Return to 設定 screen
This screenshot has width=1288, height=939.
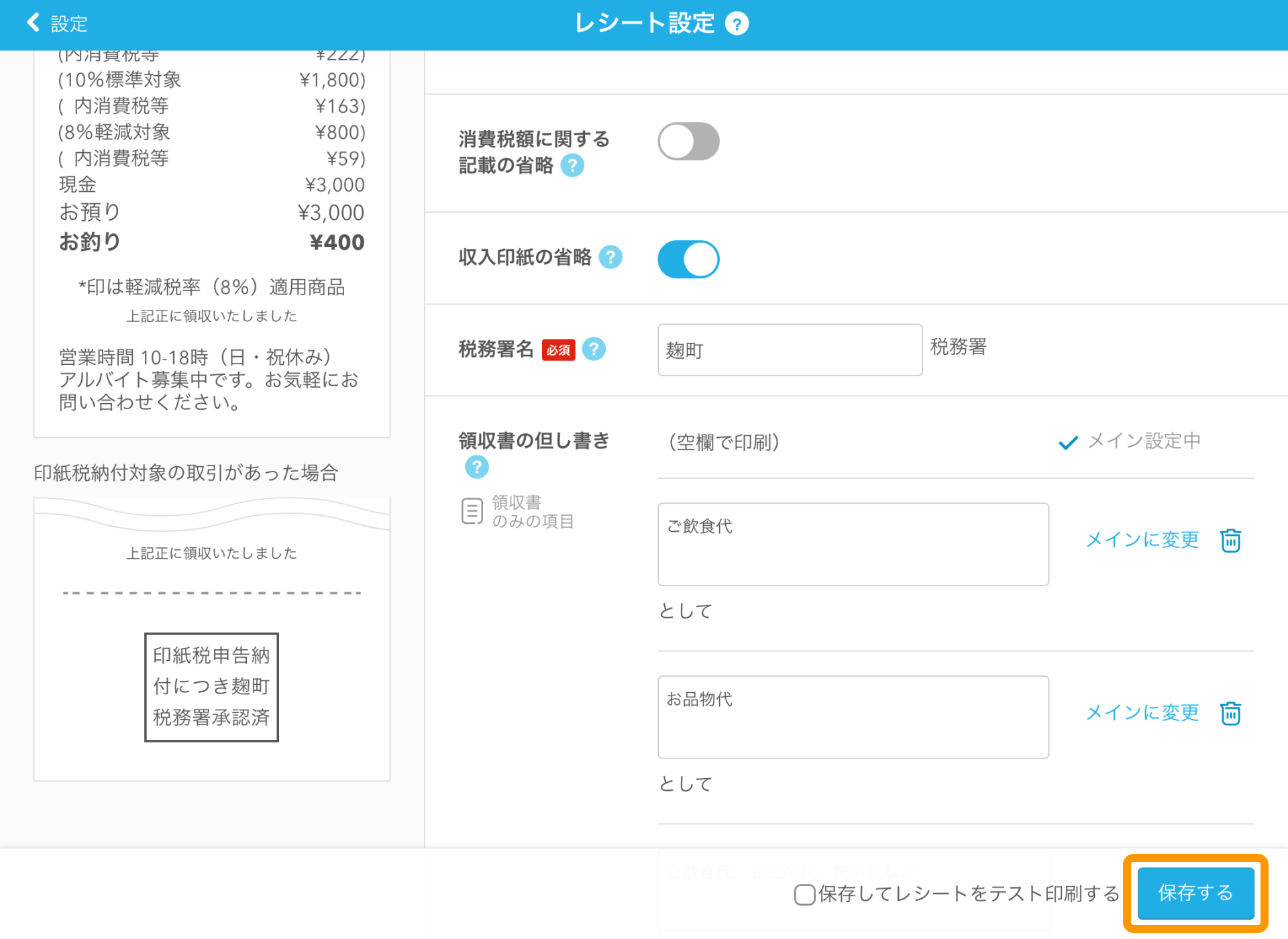67,23
